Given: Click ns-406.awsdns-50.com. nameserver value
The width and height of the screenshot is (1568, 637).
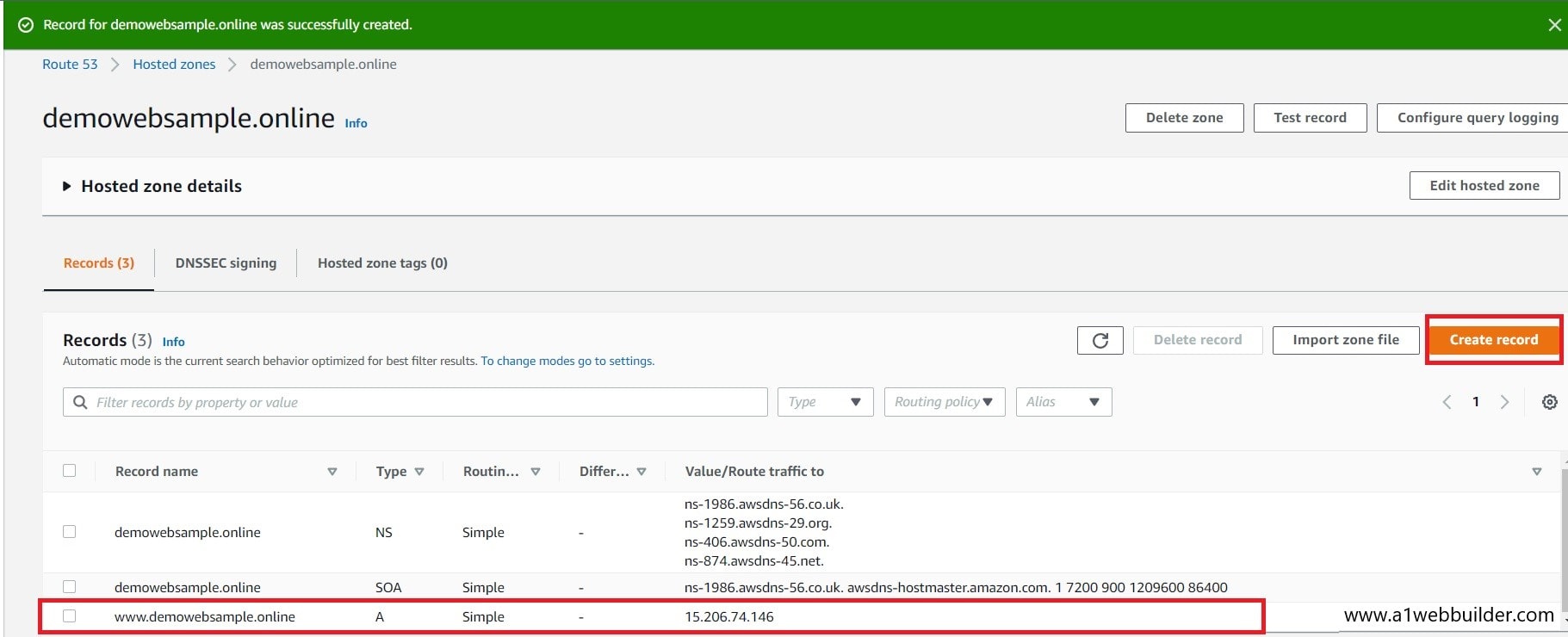Looking at the screenshot, I should pos(757,542).
